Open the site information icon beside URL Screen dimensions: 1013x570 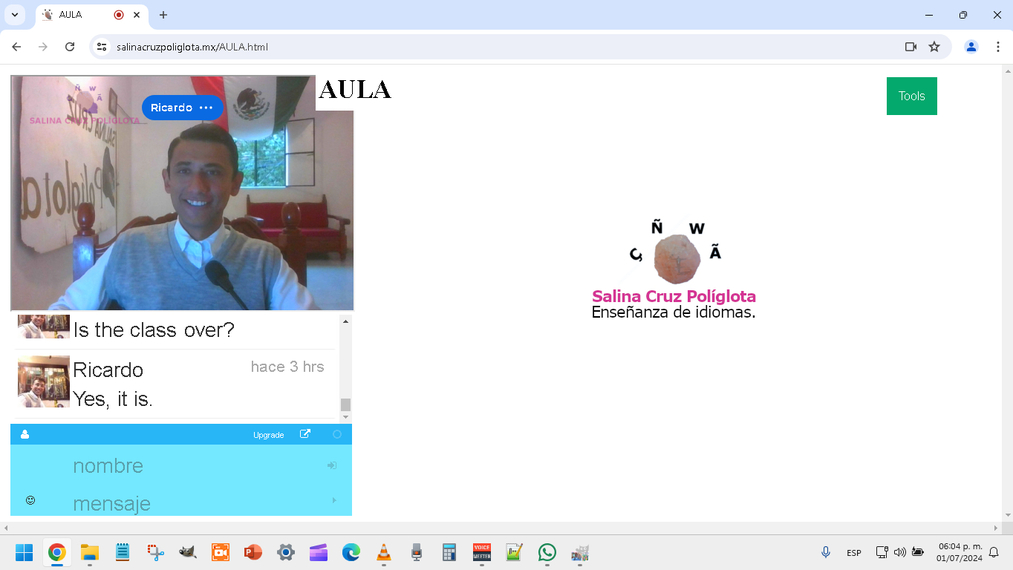tap(101, 47)
